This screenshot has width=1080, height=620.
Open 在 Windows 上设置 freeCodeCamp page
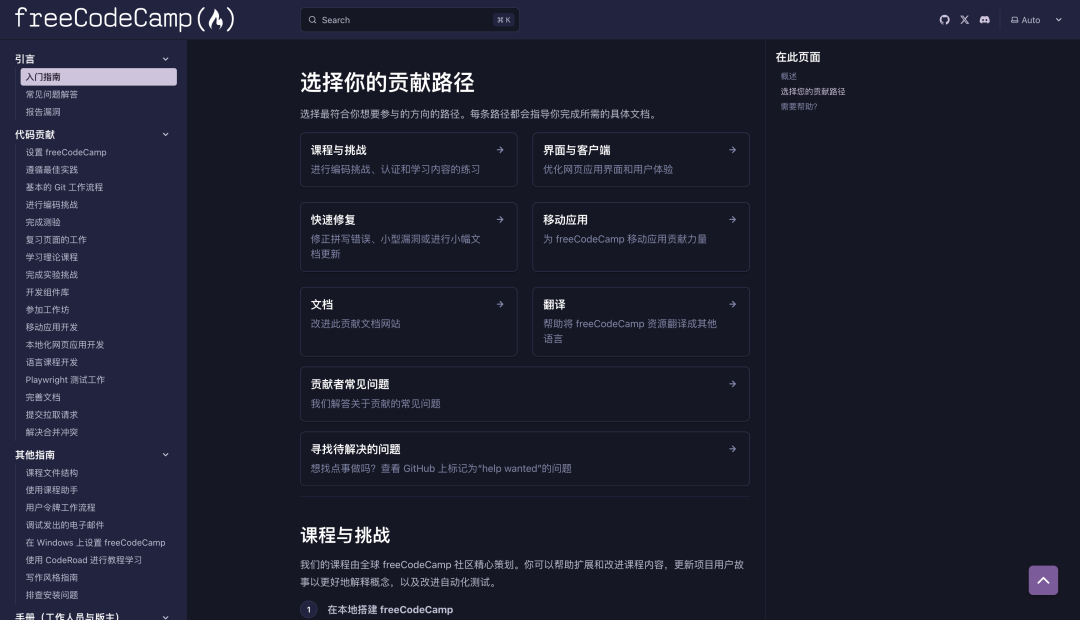[x=95, y=543]
